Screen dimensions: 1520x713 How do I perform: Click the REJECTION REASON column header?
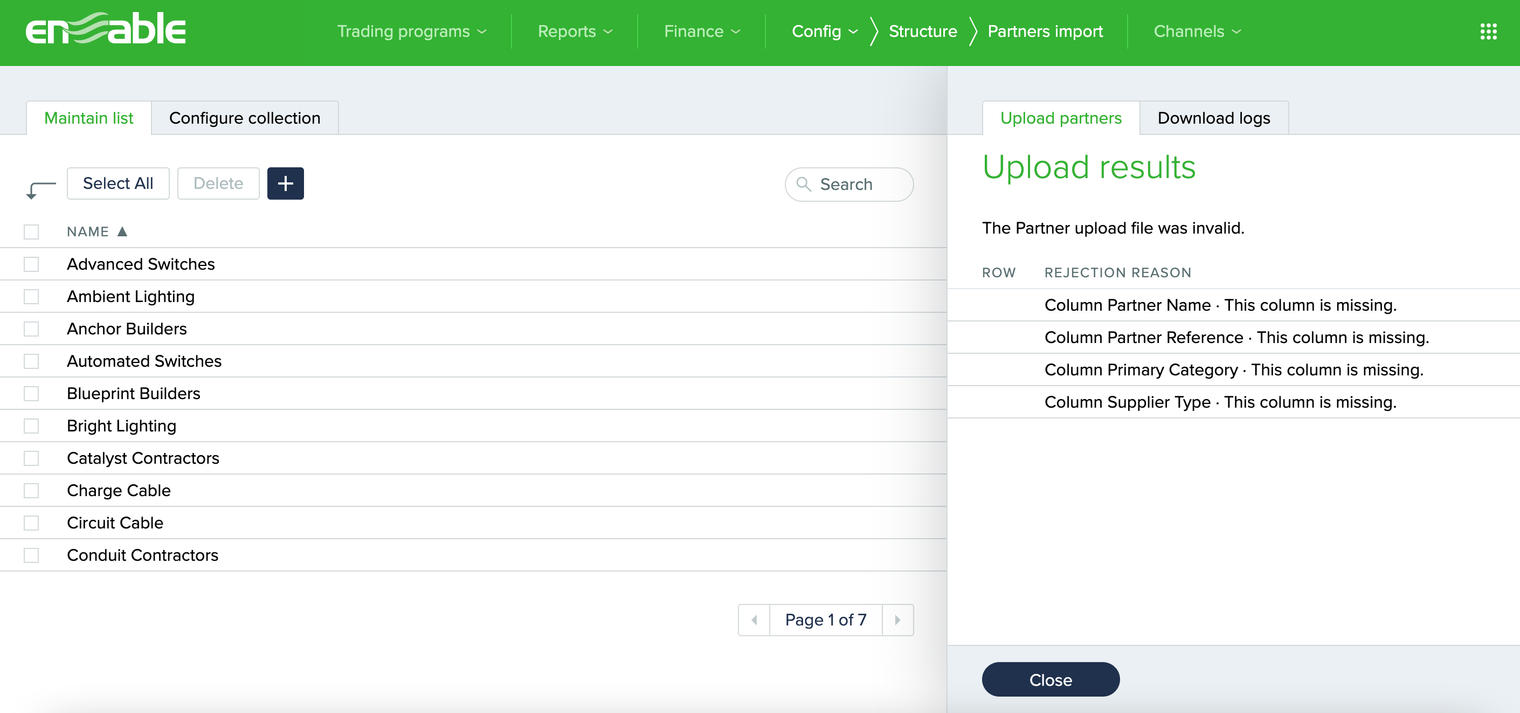[1118, 272]
